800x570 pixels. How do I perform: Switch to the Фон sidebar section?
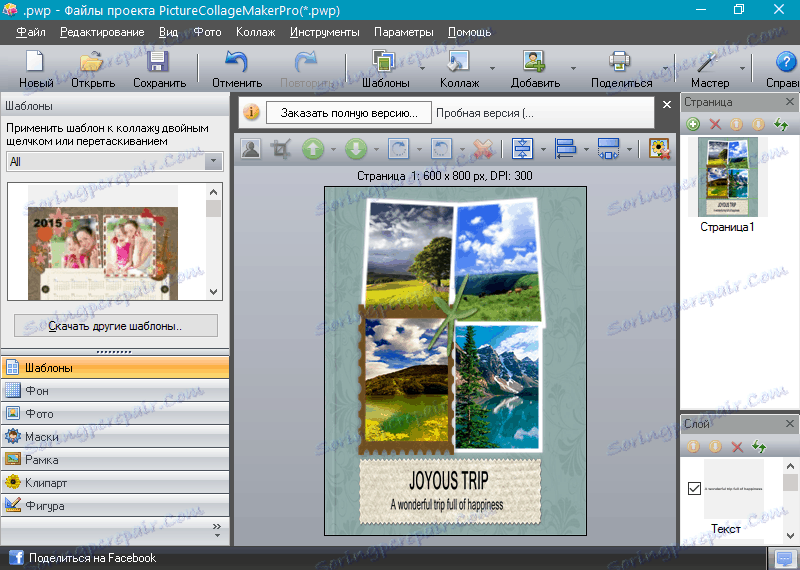click(115, 391)
